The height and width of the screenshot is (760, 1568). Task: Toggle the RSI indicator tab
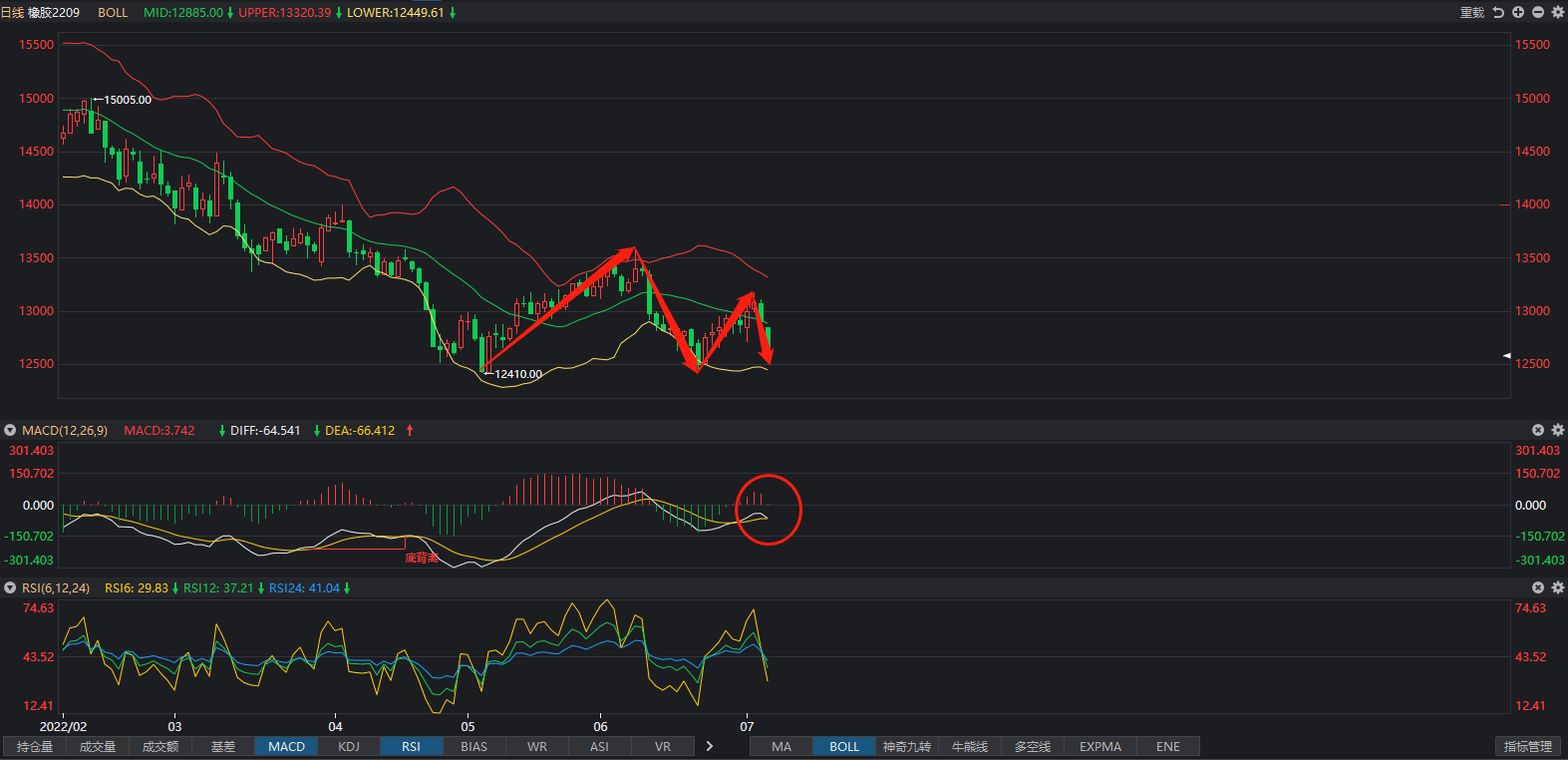pos(412,746)
